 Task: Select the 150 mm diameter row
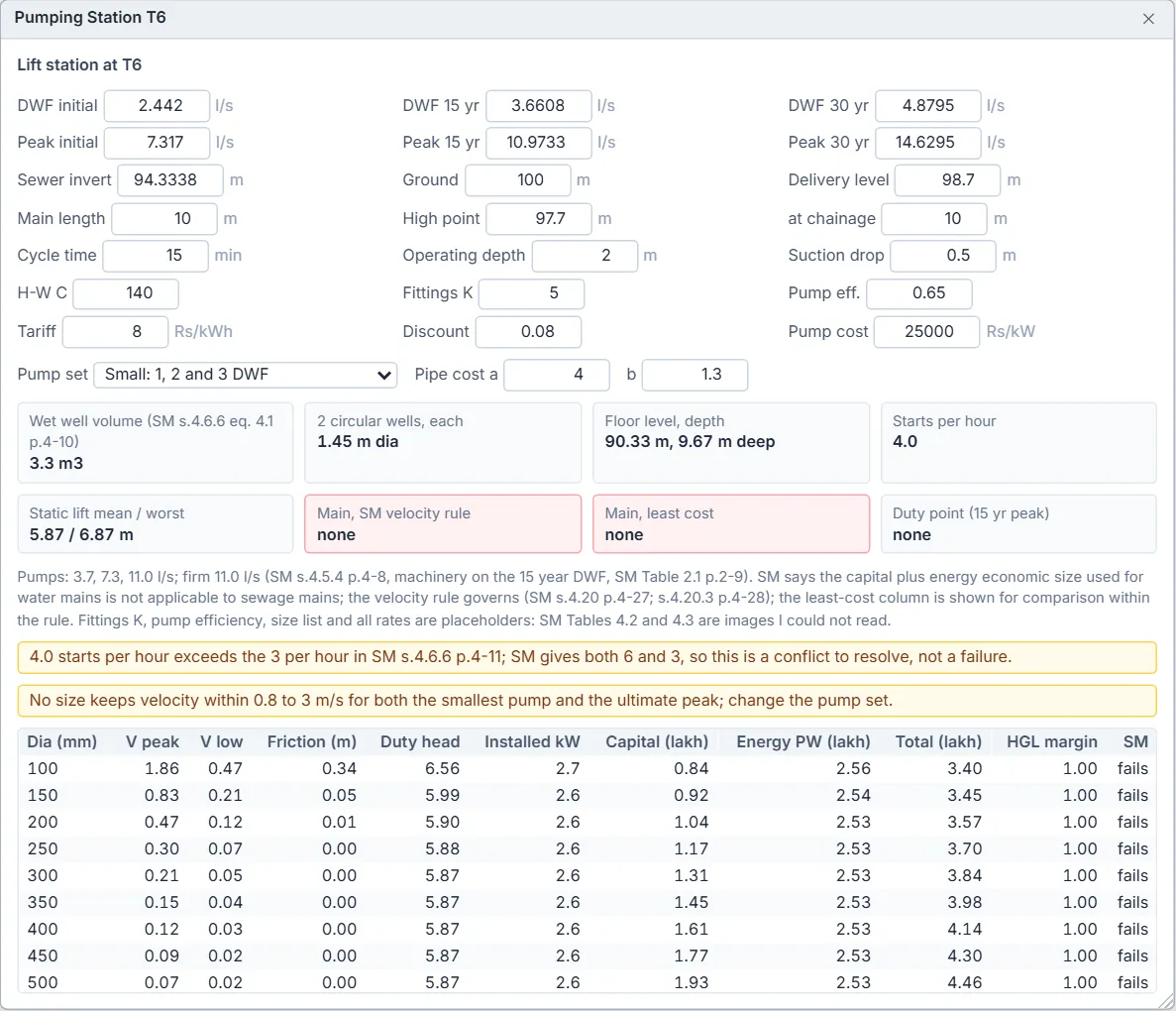coord(588,796)
